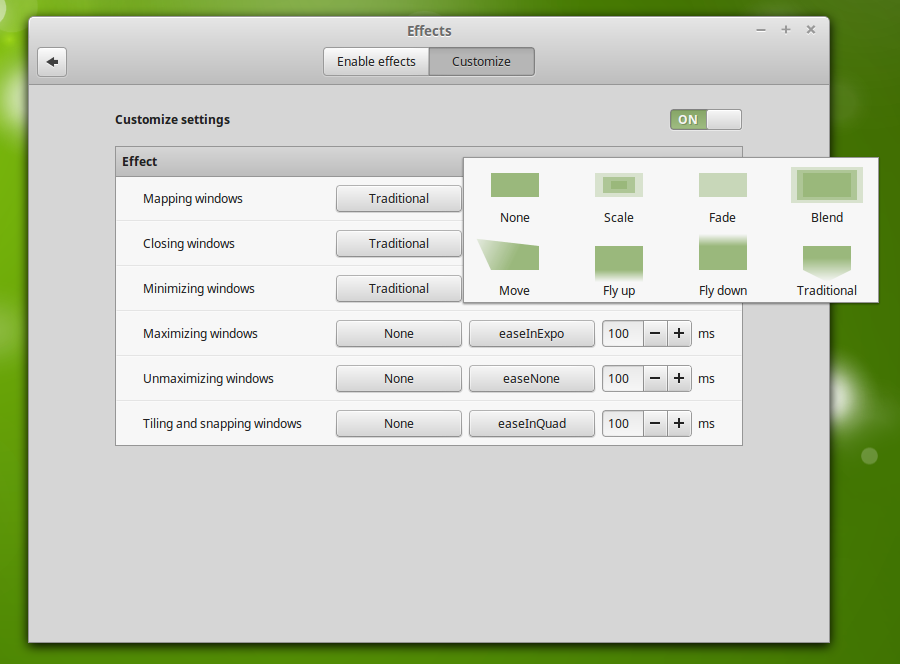Click the back arrow button

tap(52, 62)
